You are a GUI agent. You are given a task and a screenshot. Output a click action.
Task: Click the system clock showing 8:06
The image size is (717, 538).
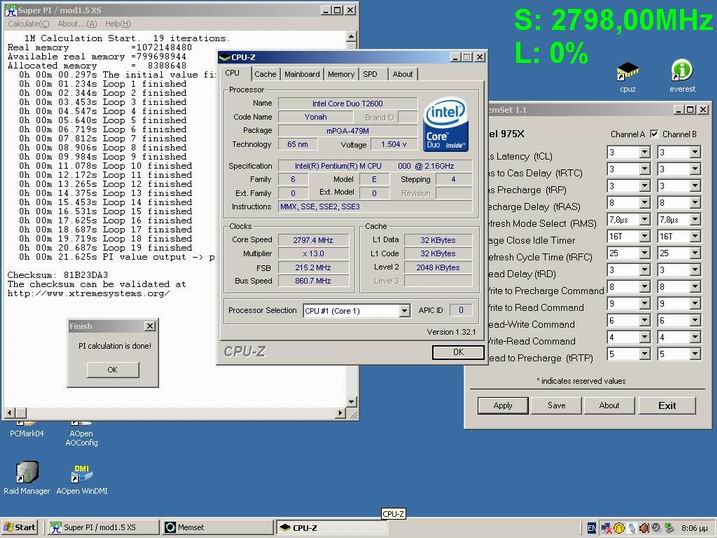tap(695, 528)
